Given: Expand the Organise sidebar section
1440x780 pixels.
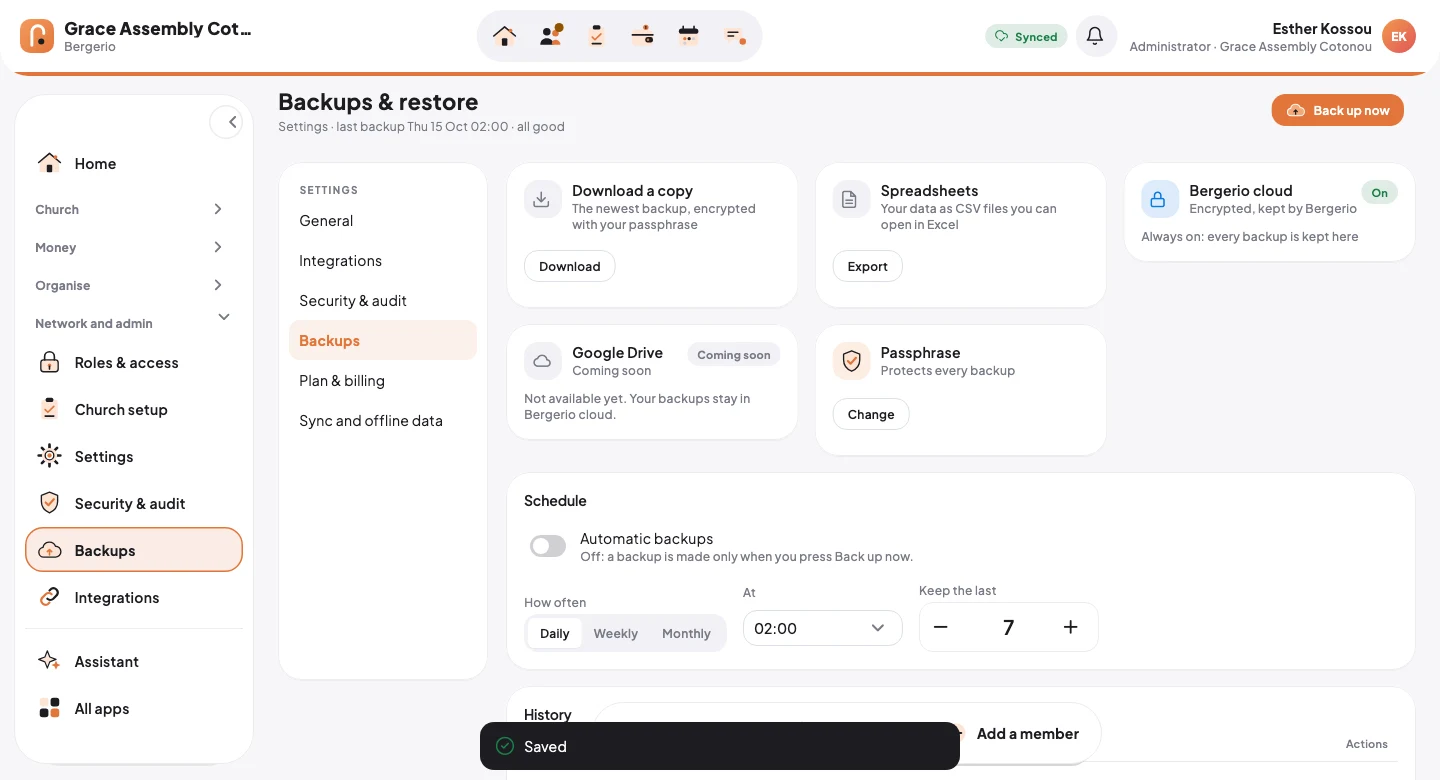Looking at the screenshot, I should coord(134,286).
